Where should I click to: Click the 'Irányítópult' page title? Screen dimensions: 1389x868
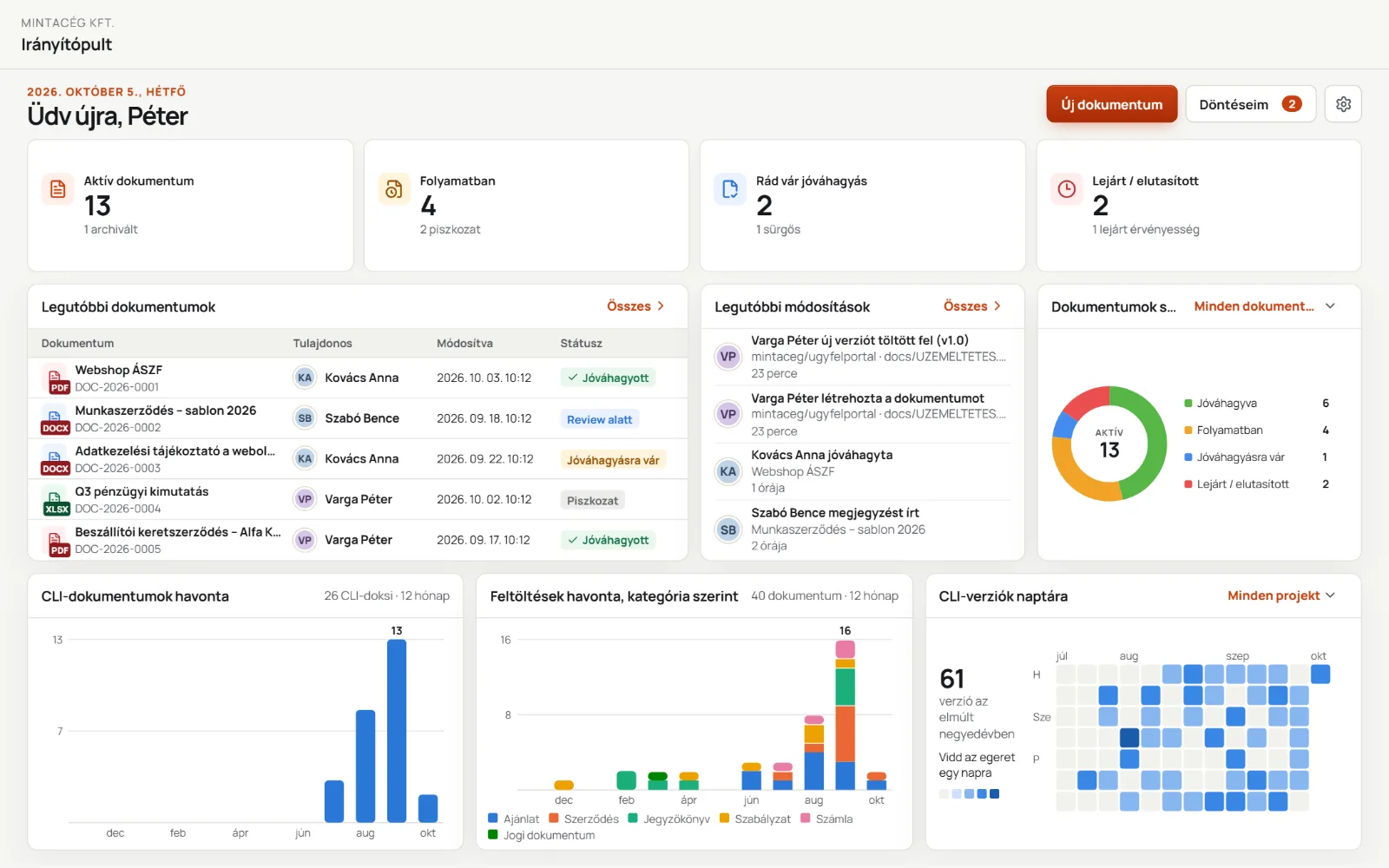tap(67, 44)
